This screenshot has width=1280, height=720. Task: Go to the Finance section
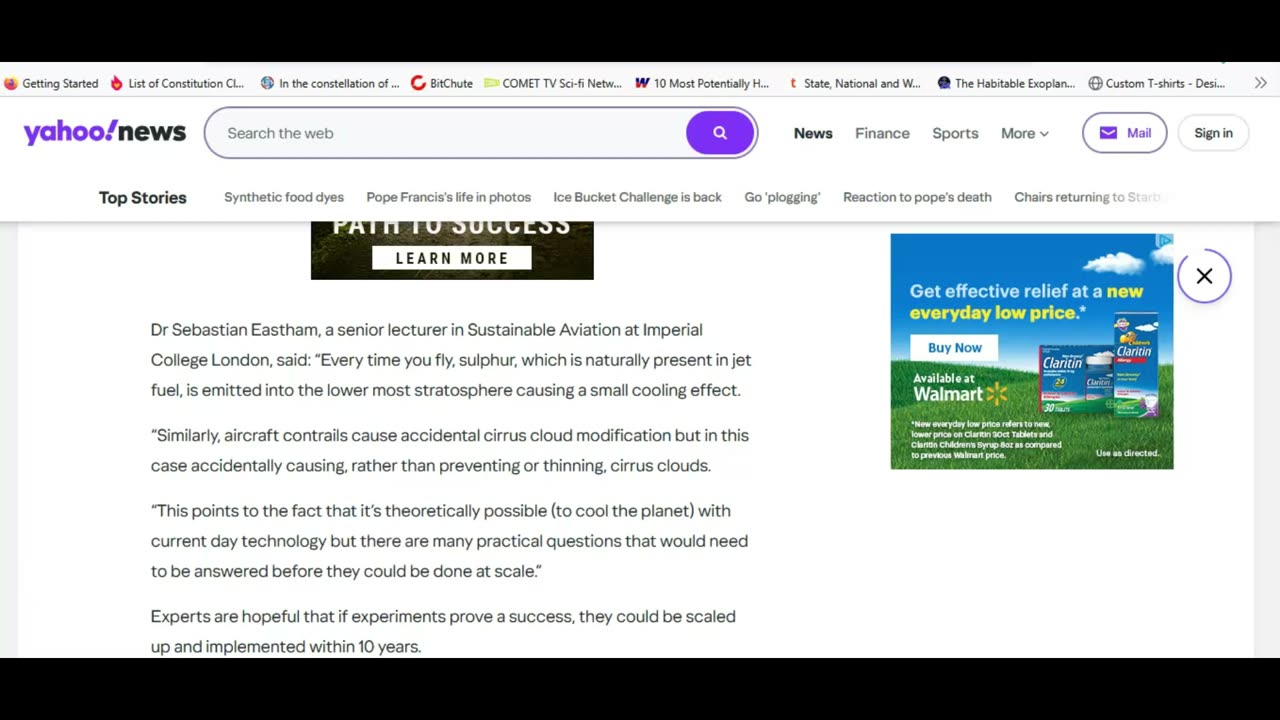click(882, 133)
